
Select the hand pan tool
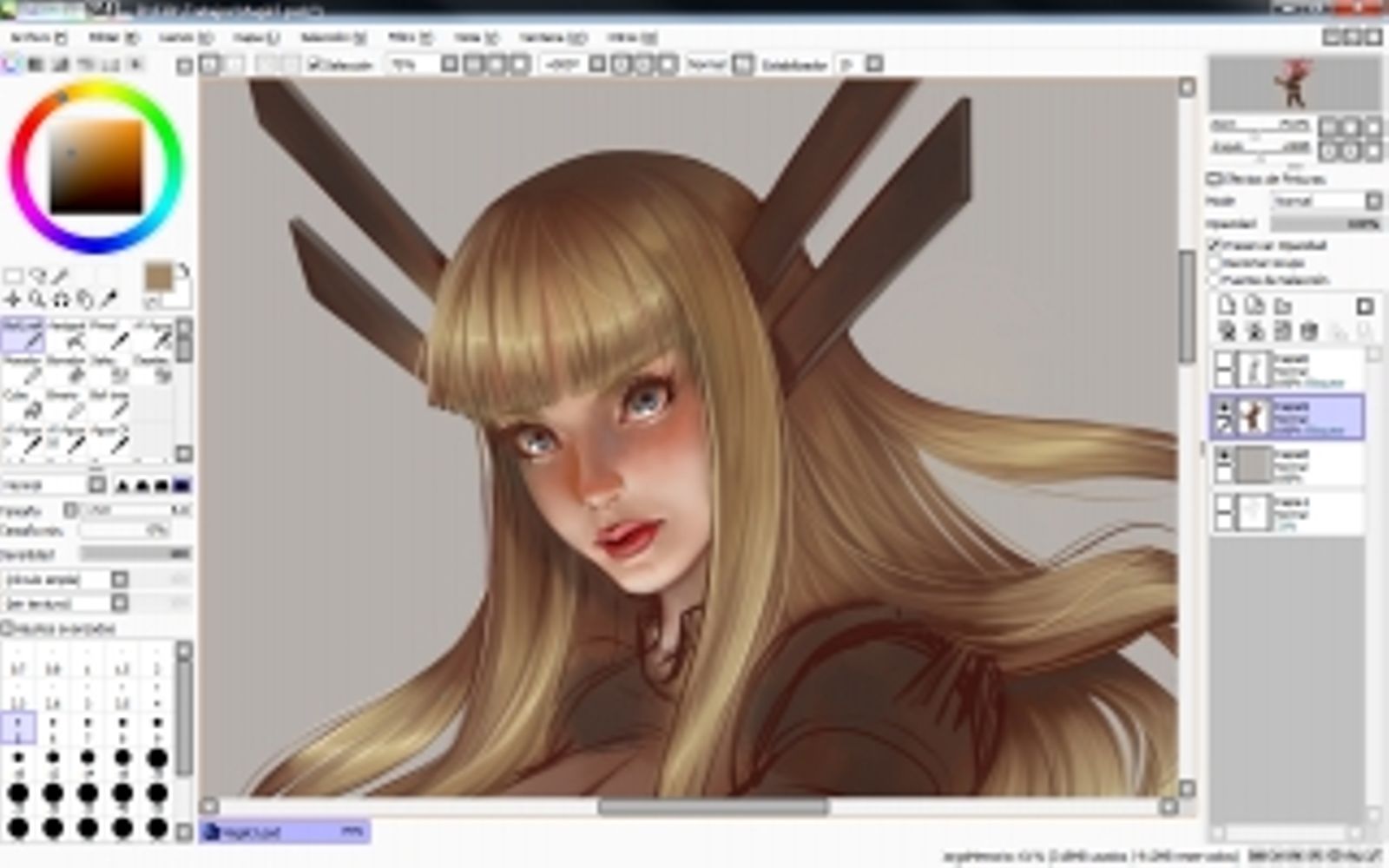click(x=85, y=300)
